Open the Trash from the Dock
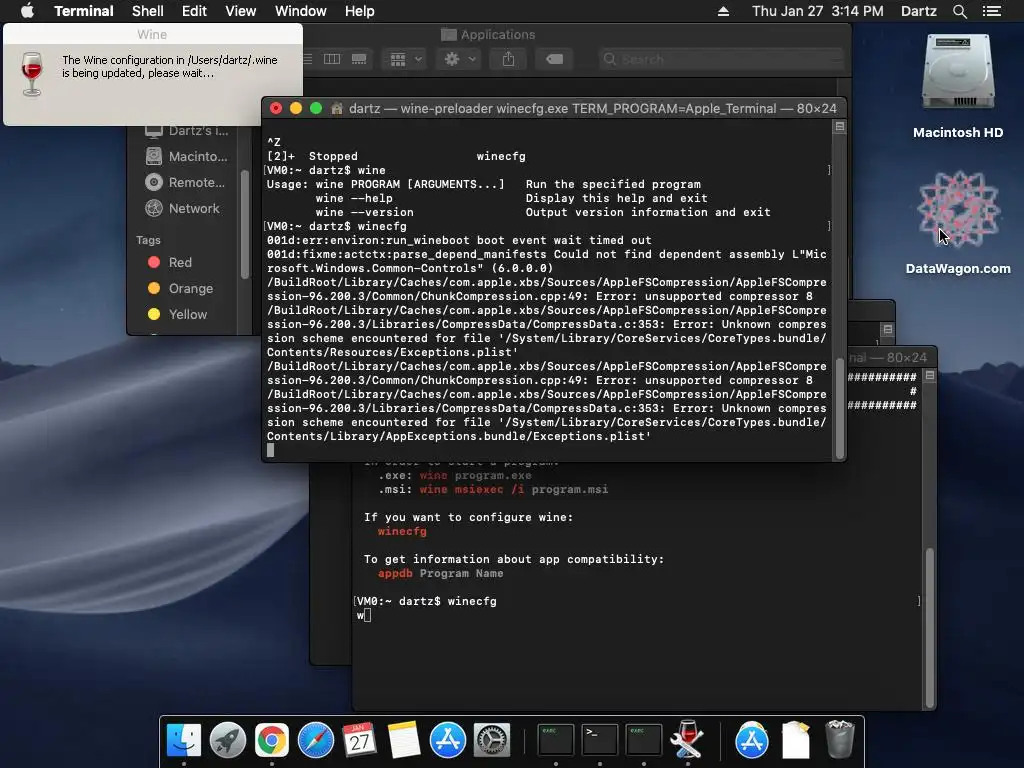Viewport: 1024px width, 768px height. [839, 739]
